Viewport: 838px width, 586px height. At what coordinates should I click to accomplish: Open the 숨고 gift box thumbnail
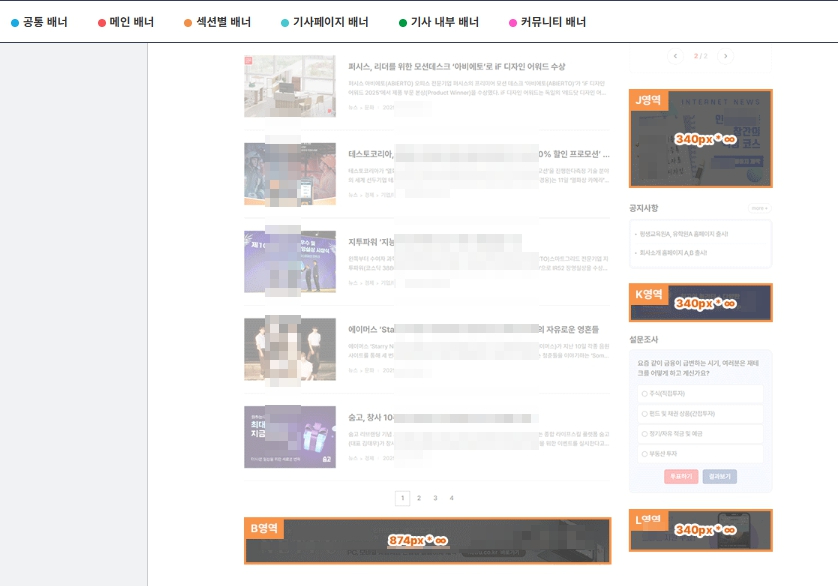[x=290, y=437]
